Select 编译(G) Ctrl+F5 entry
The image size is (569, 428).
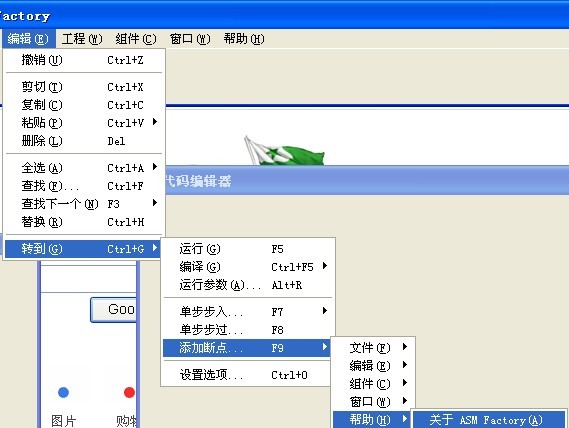pos(247,267)
